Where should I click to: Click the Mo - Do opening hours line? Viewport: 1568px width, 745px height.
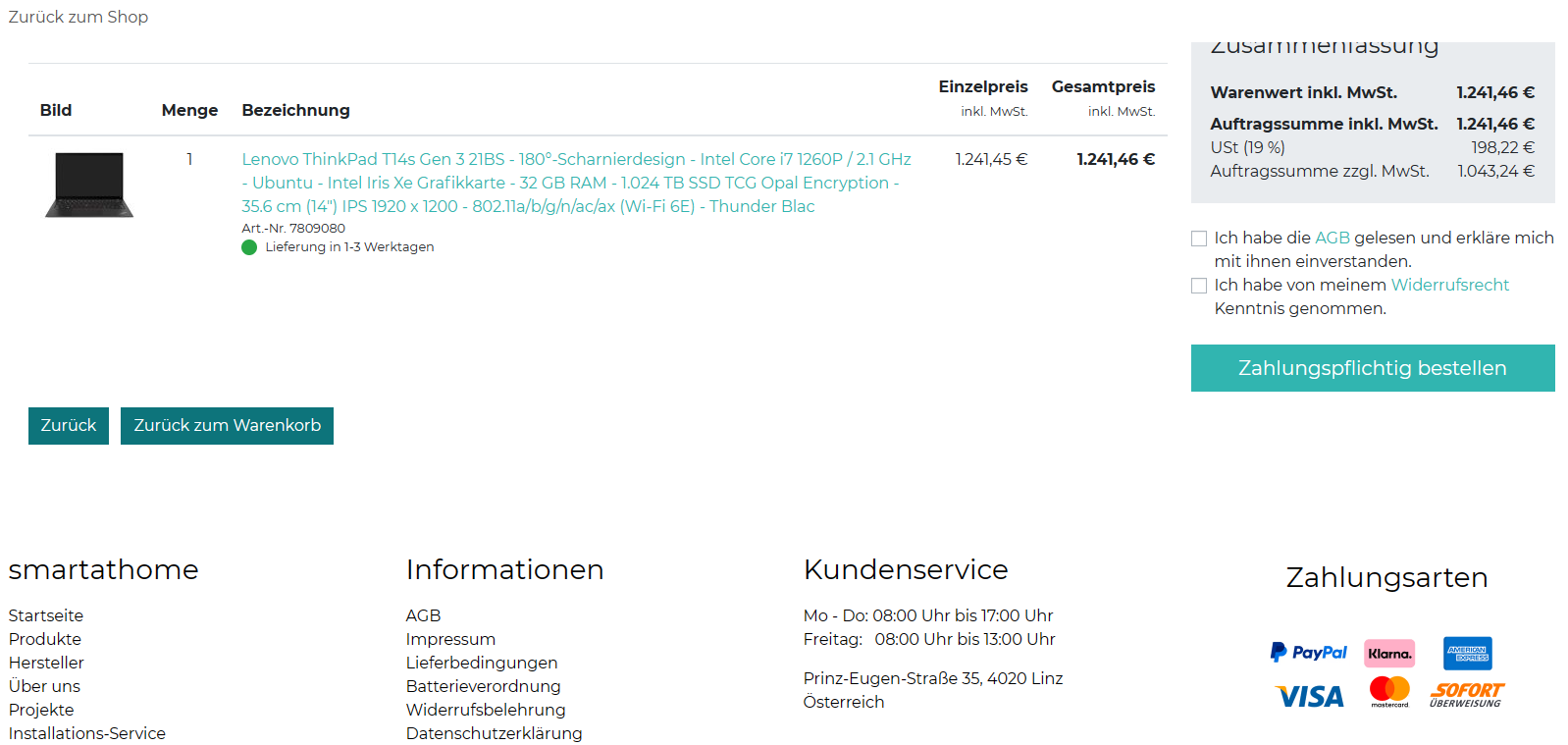[928, 615]
